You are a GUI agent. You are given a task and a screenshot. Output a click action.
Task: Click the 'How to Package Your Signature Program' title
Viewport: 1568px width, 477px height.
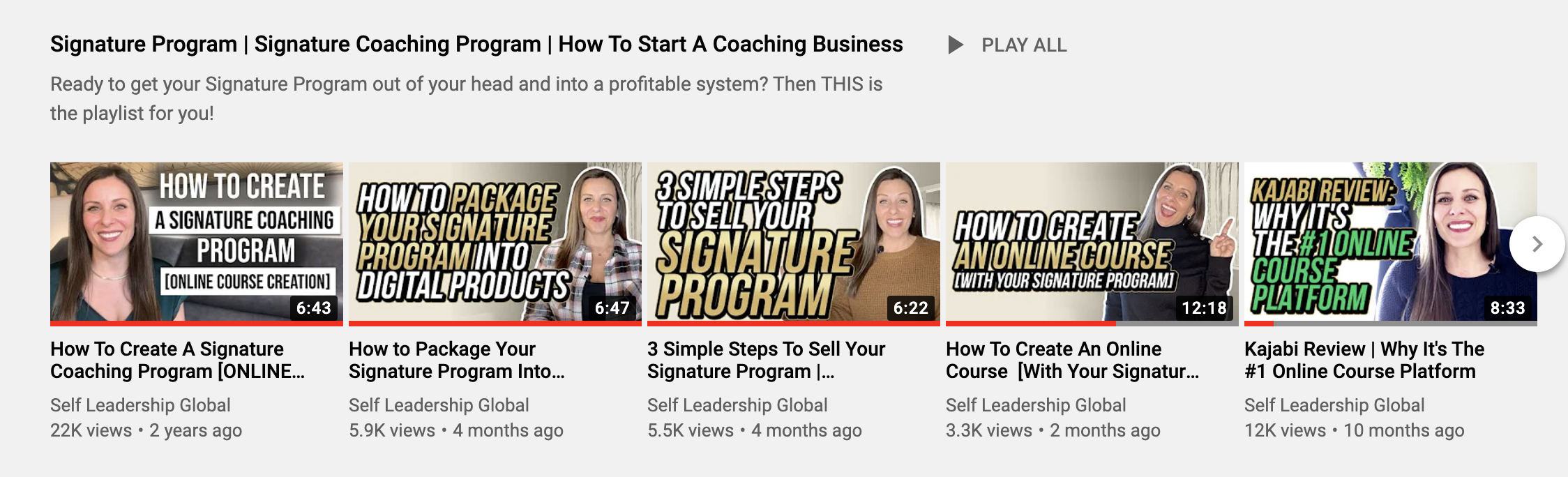(457, 360)
